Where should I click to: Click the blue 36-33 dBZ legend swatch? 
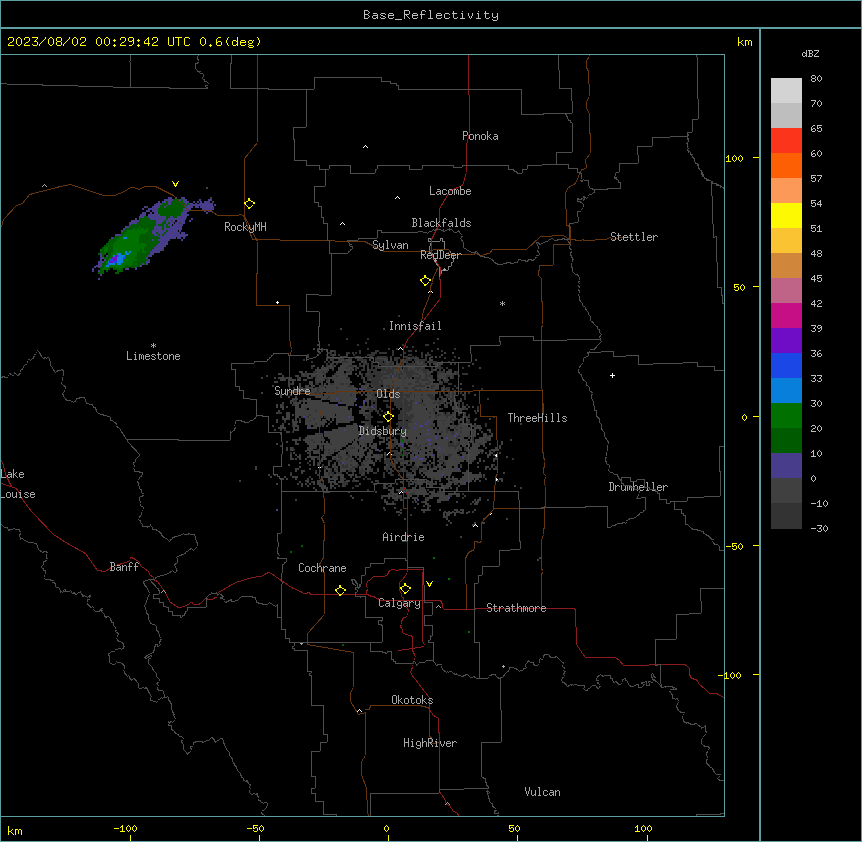coord(786,365)
